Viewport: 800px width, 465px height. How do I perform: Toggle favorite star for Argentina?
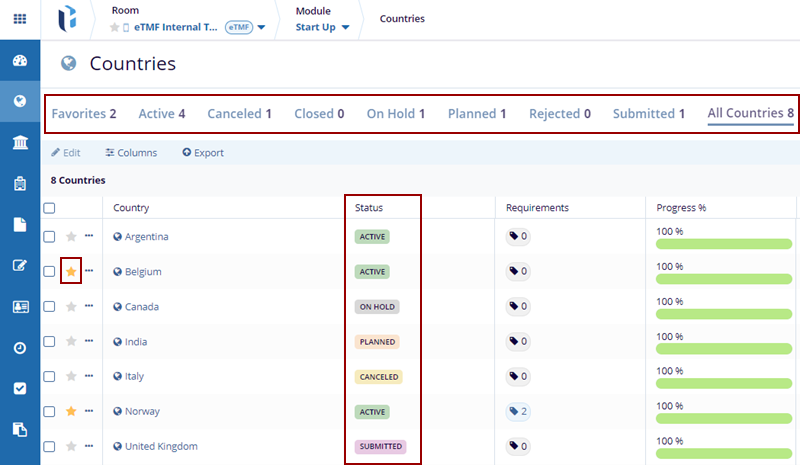71,237
